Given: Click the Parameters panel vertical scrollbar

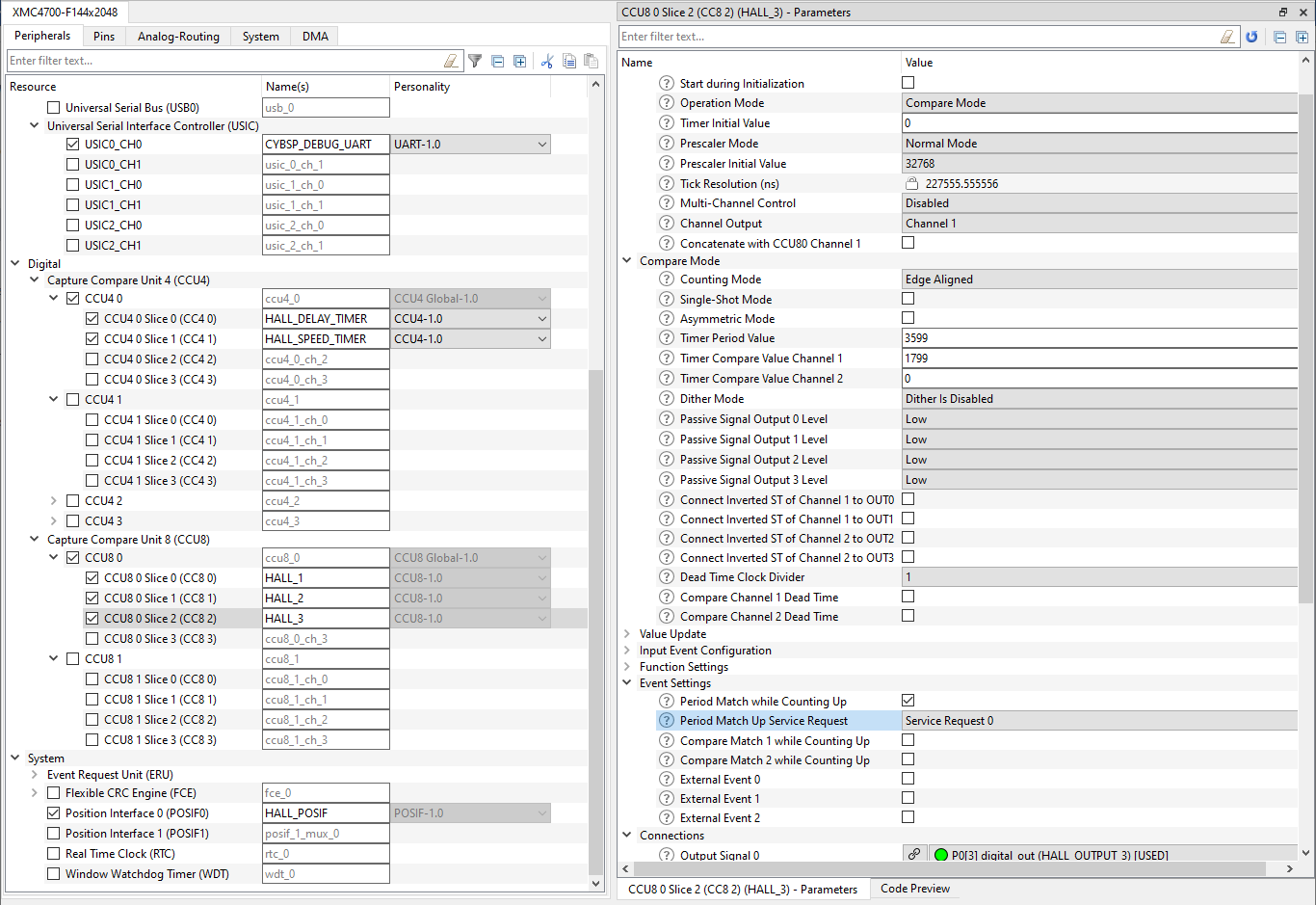Looking at the screenshot, I should [1306, 348].
